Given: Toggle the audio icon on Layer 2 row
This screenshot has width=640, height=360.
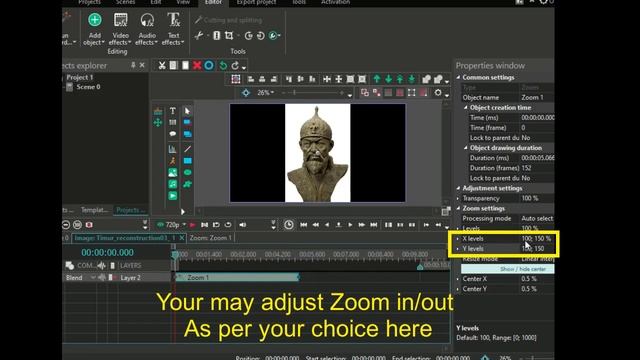Looking at the screenshot, I should [102, 278].
